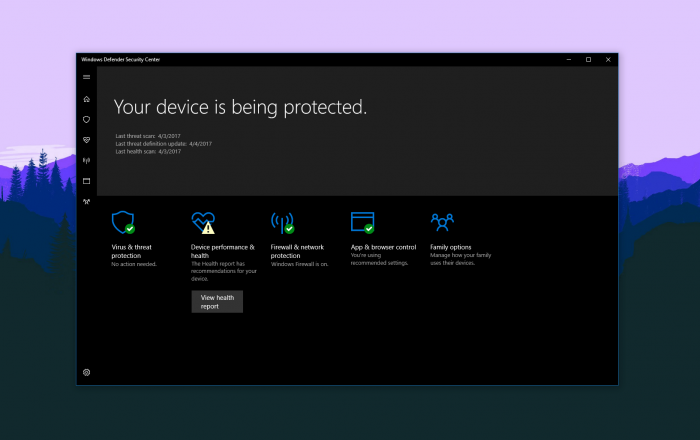
Task: Click the large browser window tile icon
Action: click(362, 222)
